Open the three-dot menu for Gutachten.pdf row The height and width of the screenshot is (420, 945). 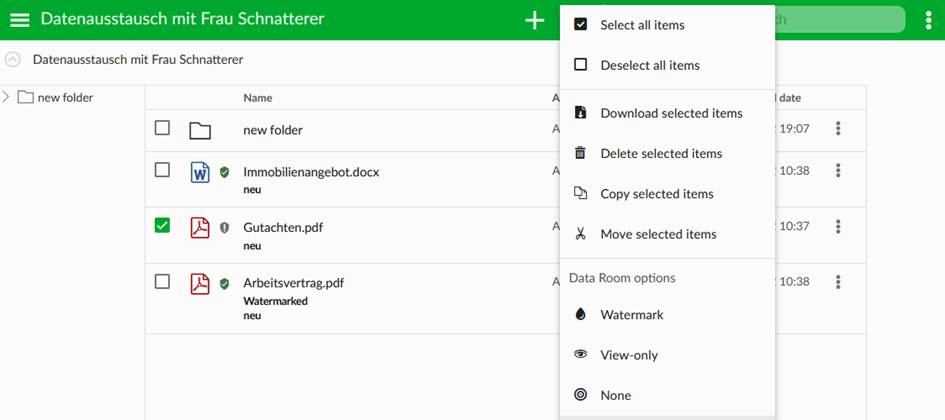point(838,227)
